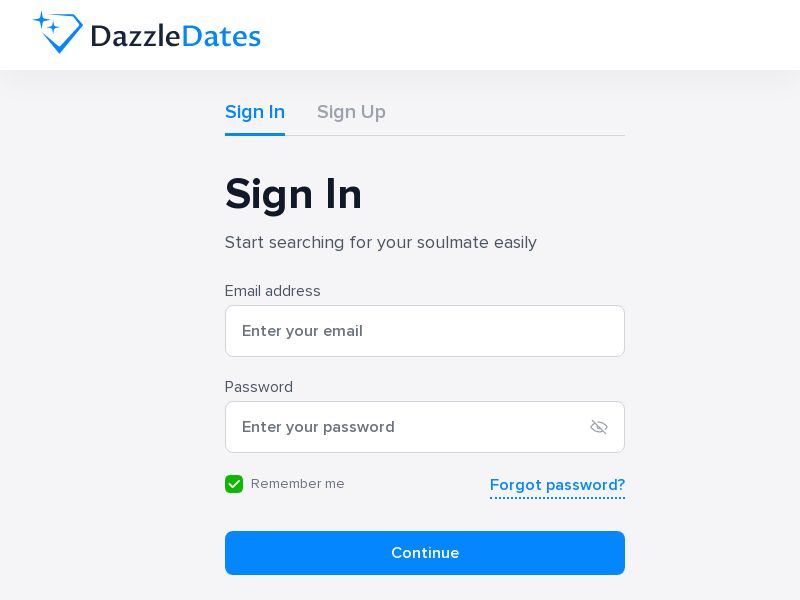The height and width of the screenshot is (600, 800).
Task: Click the DazzleDates brand name text
Action: [x=175, y=35]
